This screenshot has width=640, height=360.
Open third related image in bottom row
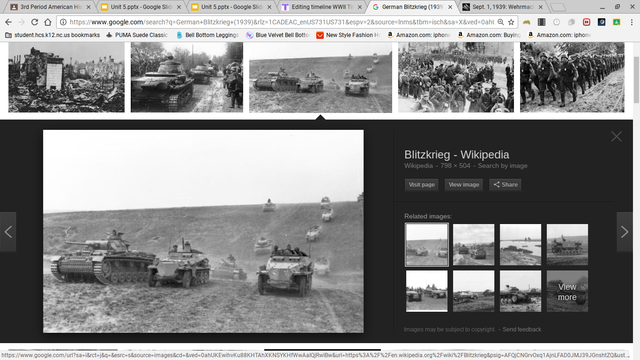pos(520,291)
